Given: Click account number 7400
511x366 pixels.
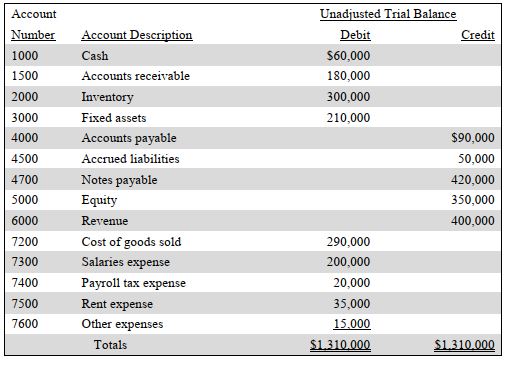Looking at the screenshot, I should [x=25, y=283].
